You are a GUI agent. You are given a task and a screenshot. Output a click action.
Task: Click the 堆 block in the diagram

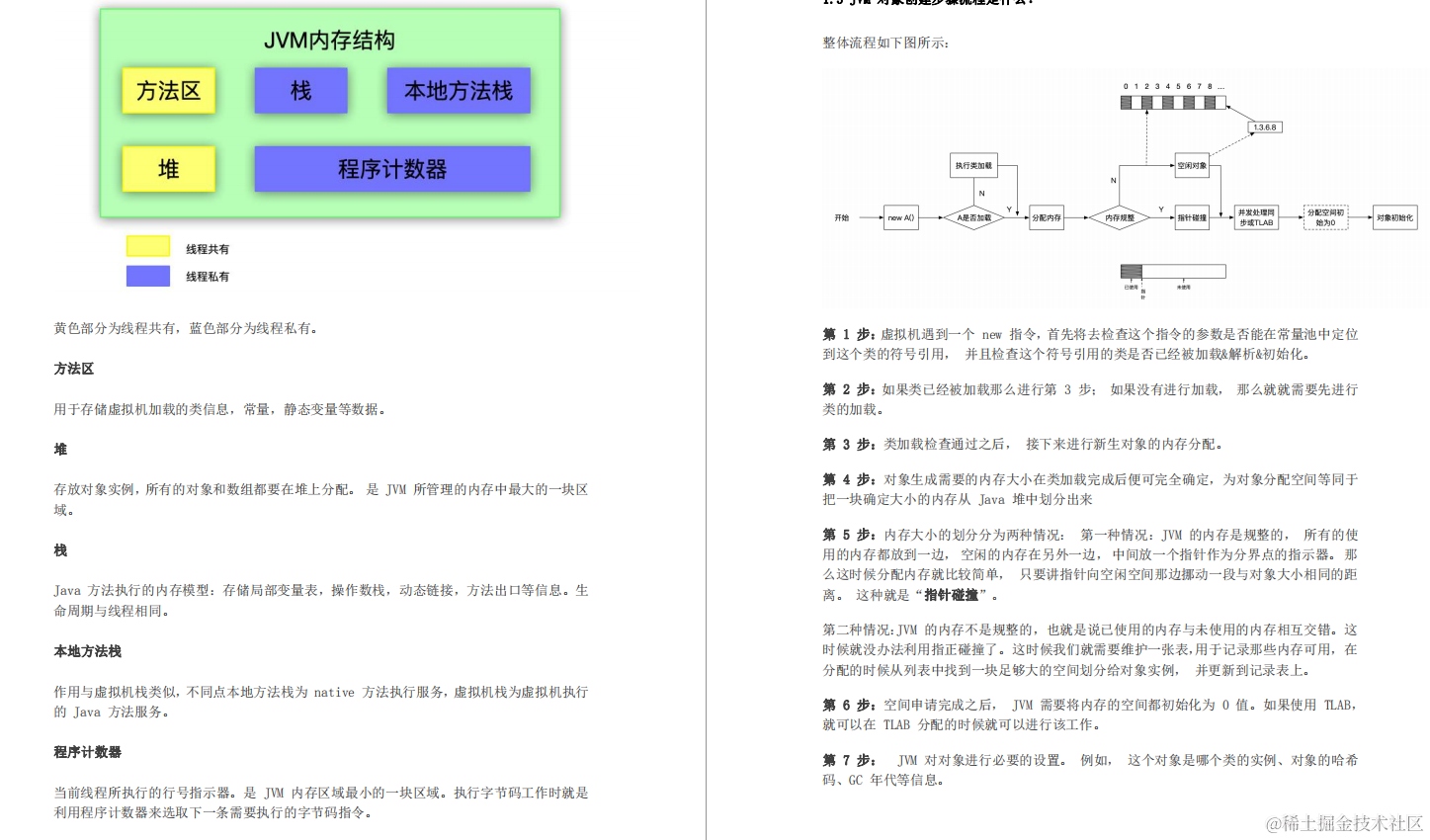(168, 169)
